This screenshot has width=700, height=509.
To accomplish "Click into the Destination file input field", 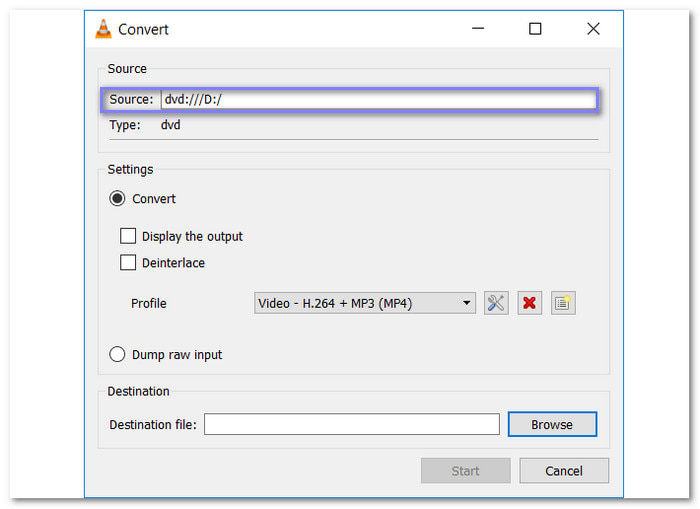I will 352,424.
